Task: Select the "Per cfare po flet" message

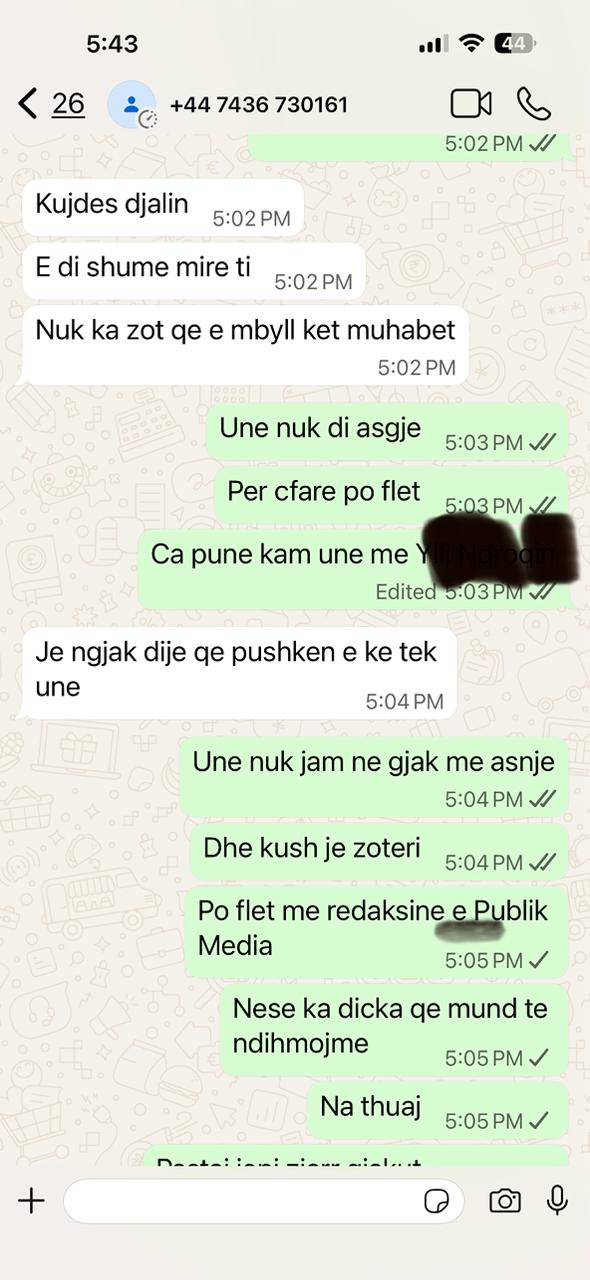Action: pyautogui.click(x=391, y=496)
